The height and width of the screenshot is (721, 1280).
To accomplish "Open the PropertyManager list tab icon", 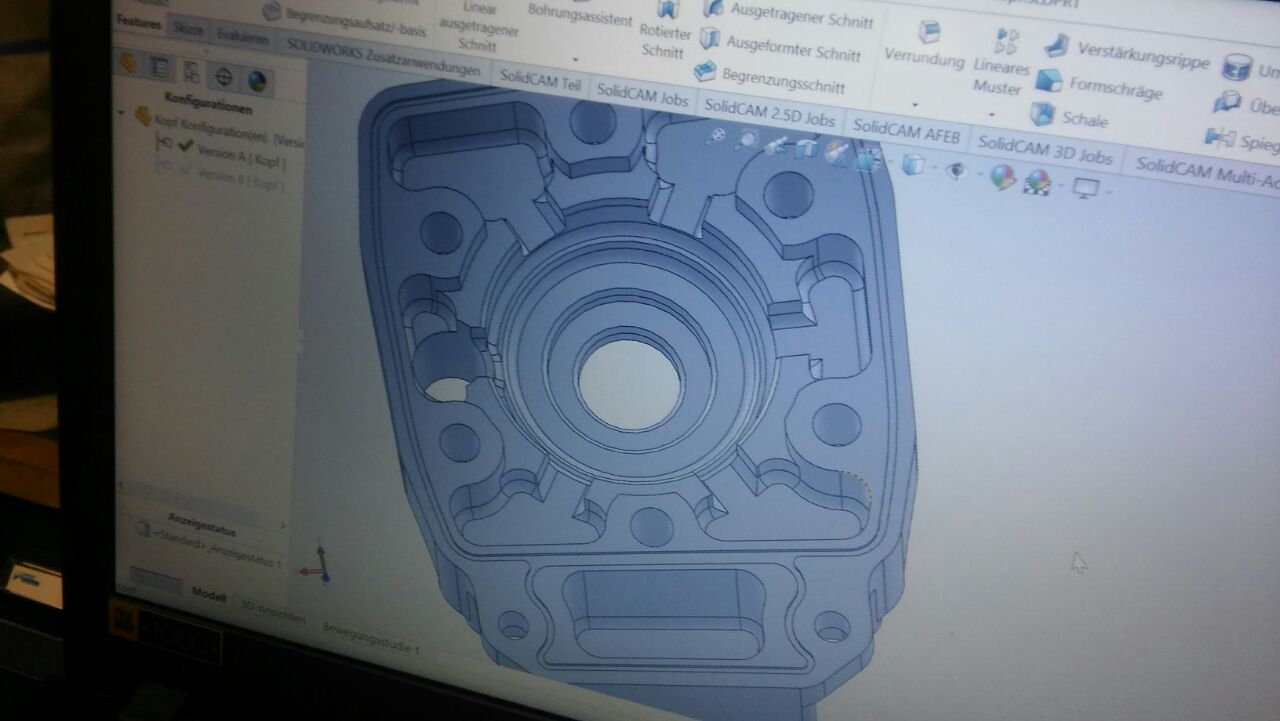I will coord(159,67).
